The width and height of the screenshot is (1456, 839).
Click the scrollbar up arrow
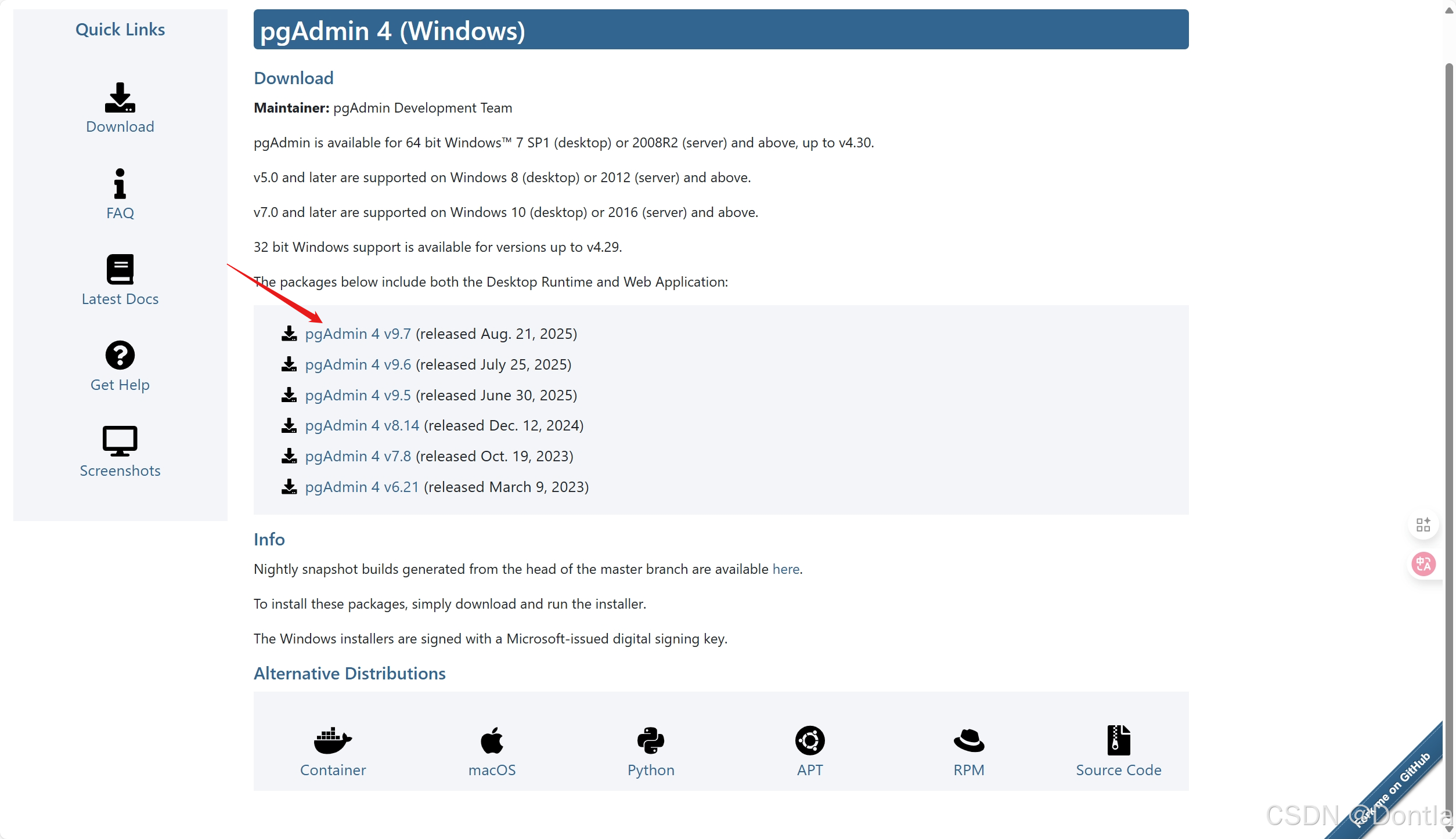[1449, 11]
